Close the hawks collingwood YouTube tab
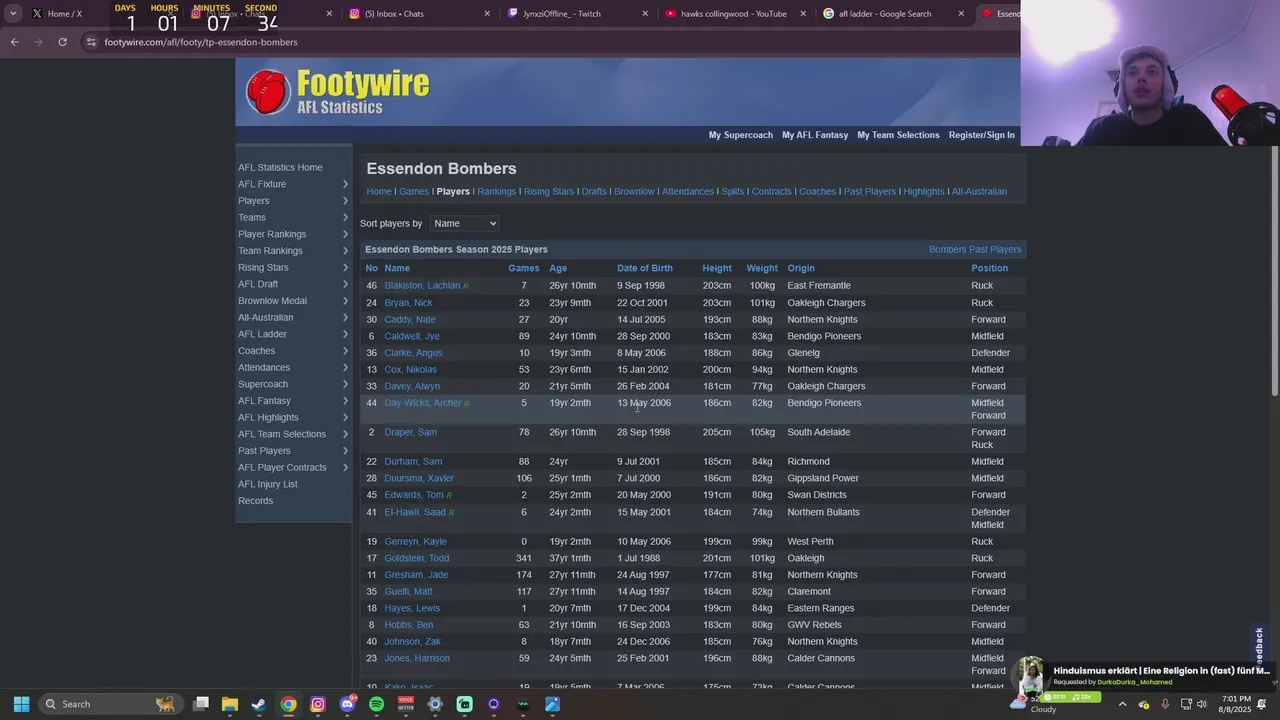The width and height of the screenshot is (1280, 720). point(803,14)
